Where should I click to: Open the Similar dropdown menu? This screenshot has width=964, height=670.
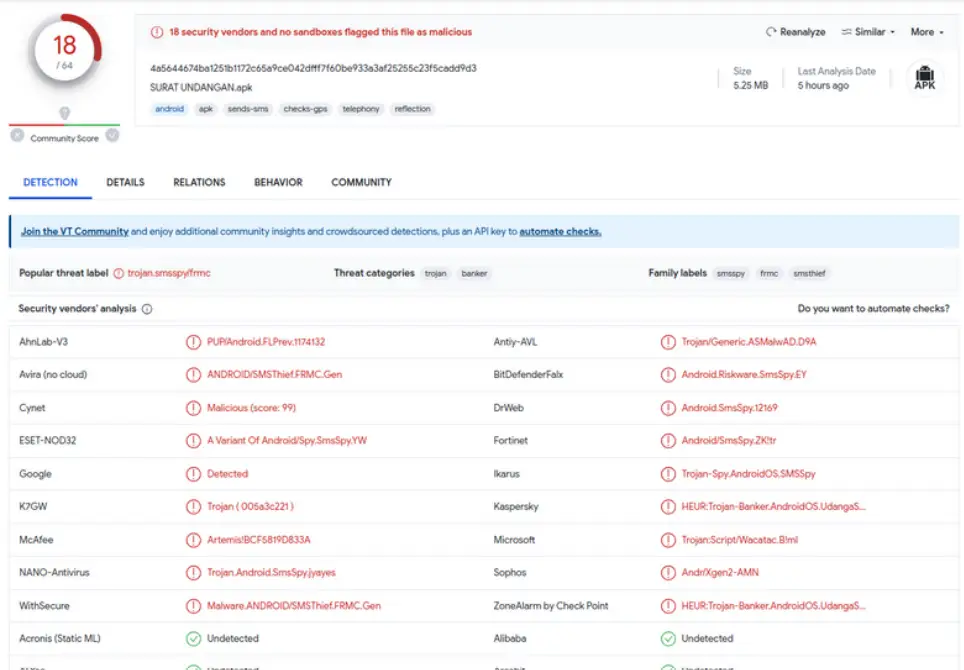pos(868,31)
